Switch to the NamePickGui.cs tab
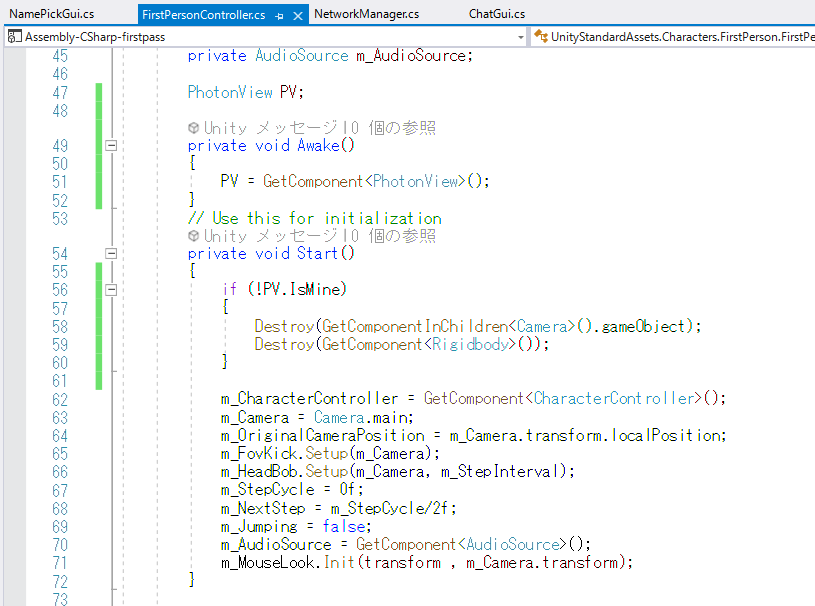The width and height of the screenshot is (815, 606). pos(52,14)
